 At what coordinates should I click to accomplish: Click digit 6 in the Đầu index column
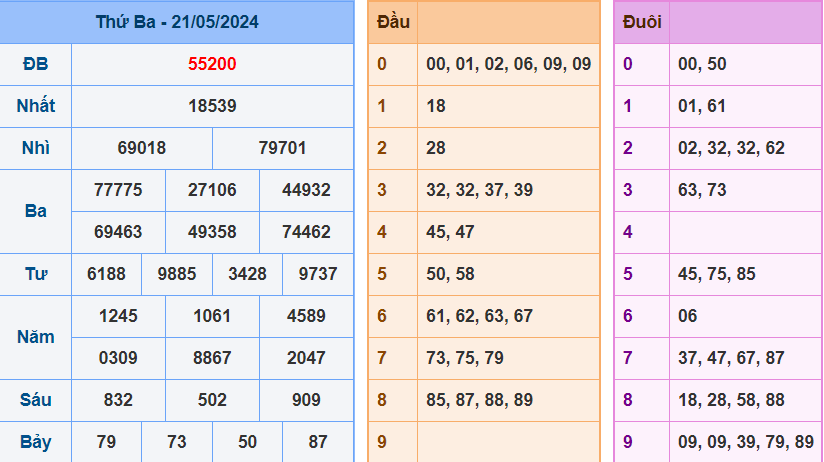(x=382, y=316)
